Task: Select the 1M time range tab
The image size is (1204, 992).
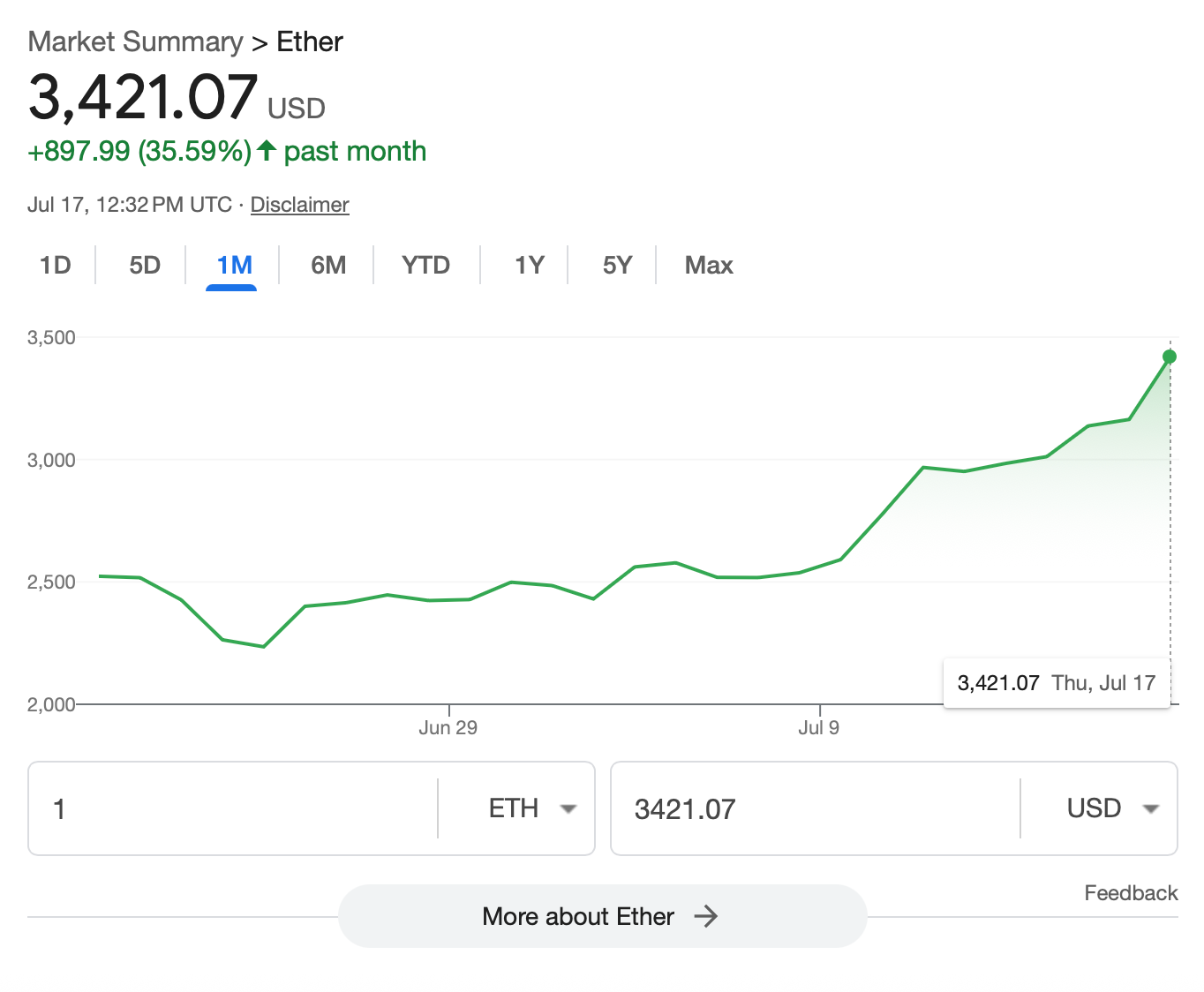Action: [235, 265]
